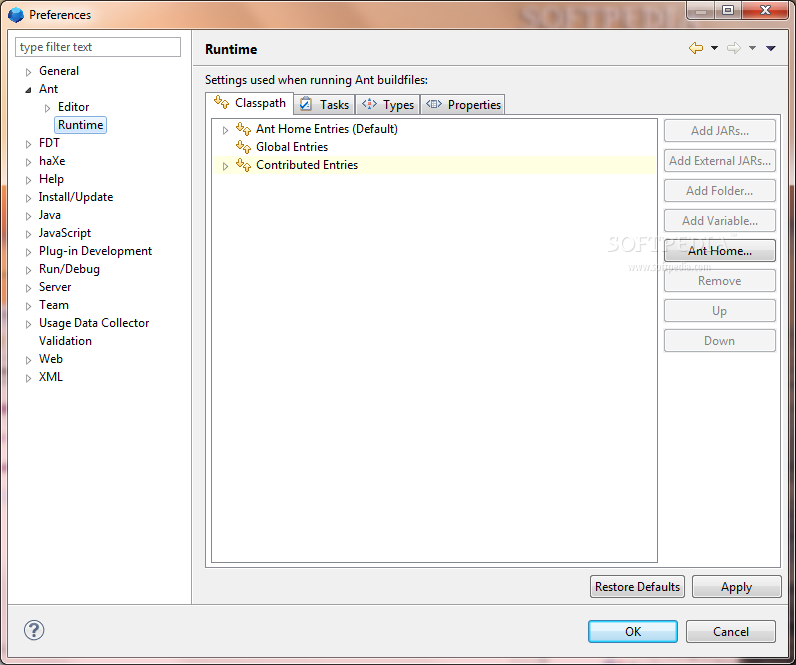Expand the Contributed Entries node
796x665 pixels.
tap(225, 166)
